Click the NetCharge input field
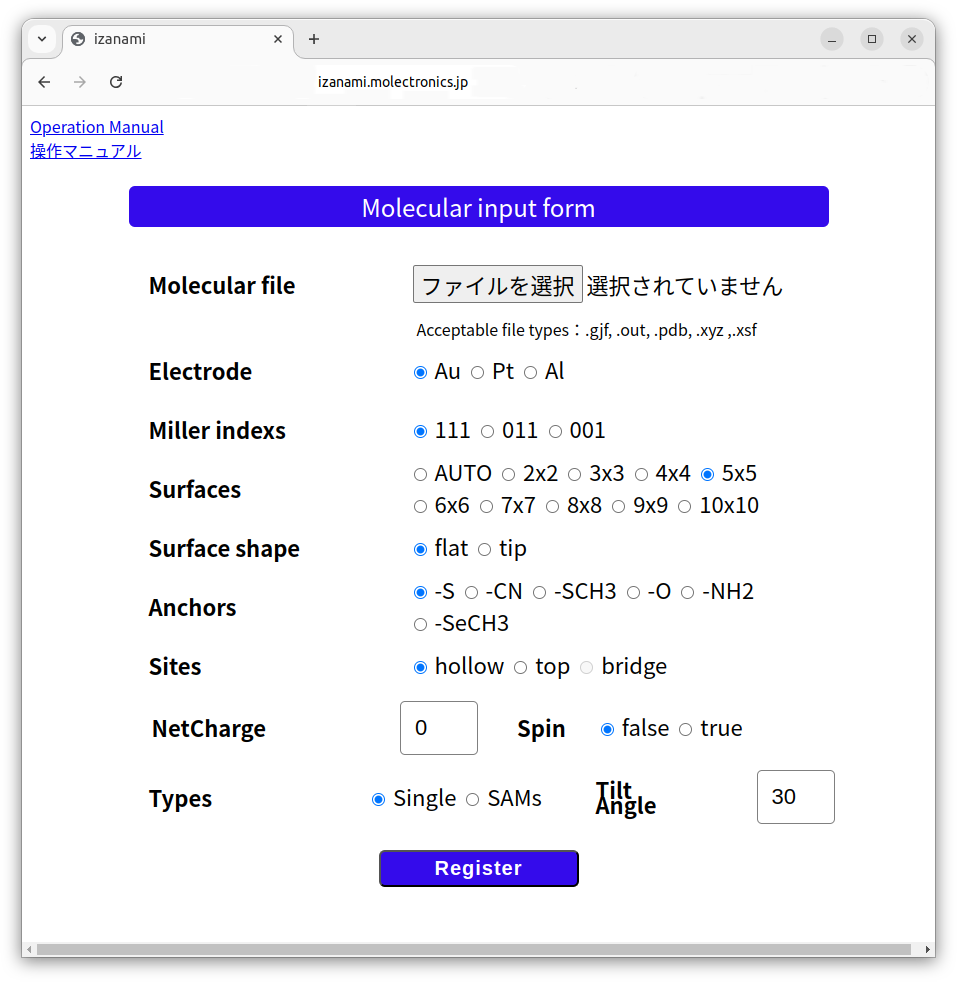 click(x=439, y=728)
